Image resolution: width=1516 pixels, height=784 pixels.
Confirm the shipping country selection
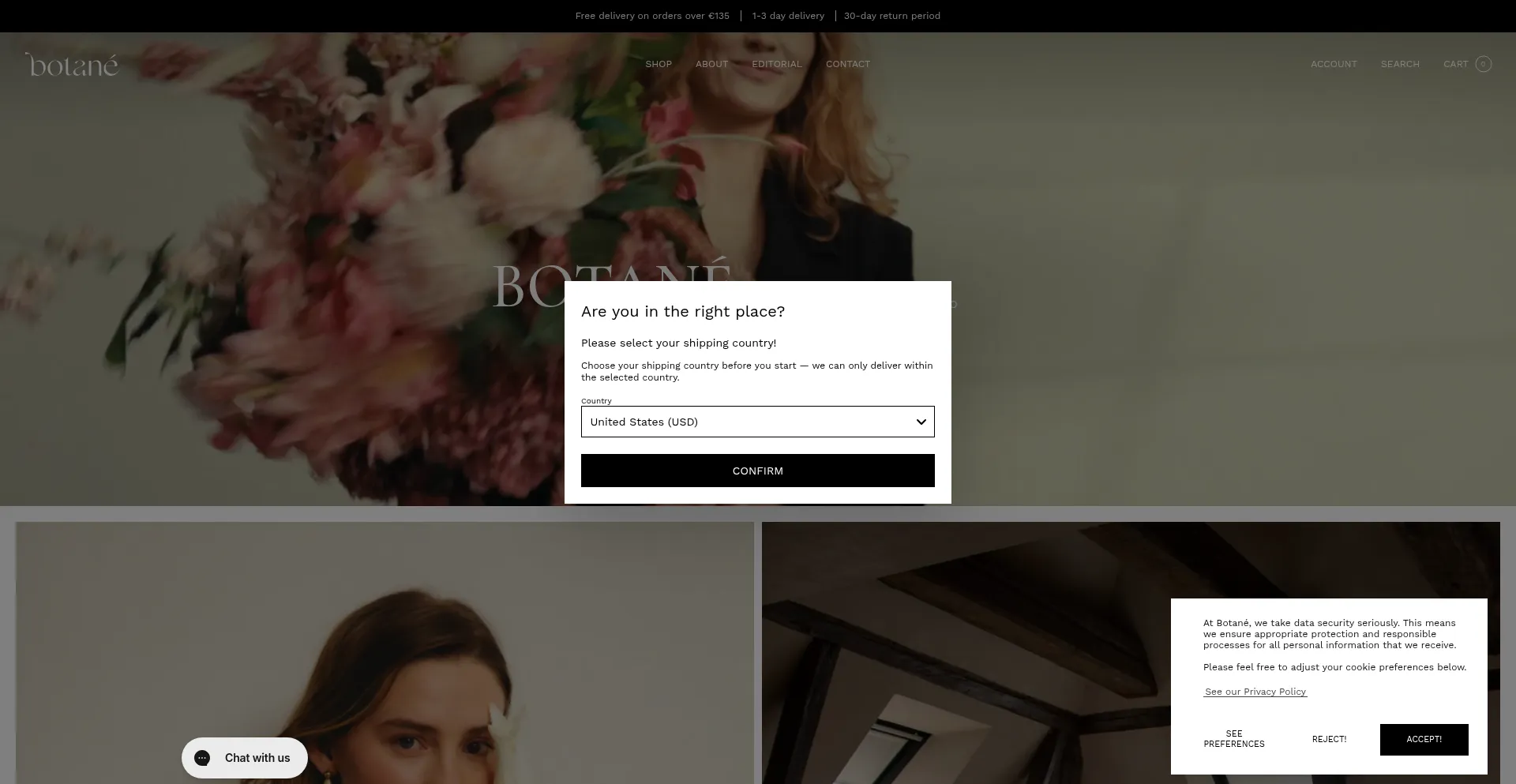click(x=757, y=471)
